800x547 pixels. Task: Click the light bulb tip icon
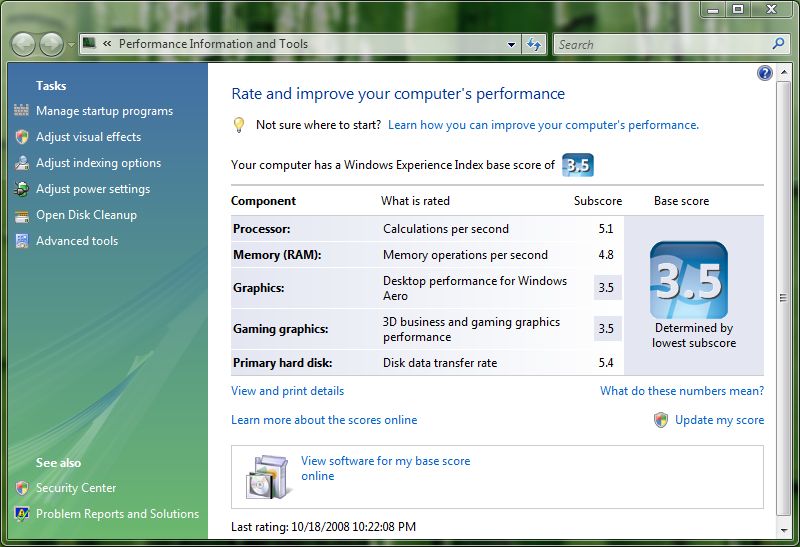point(238,125)
